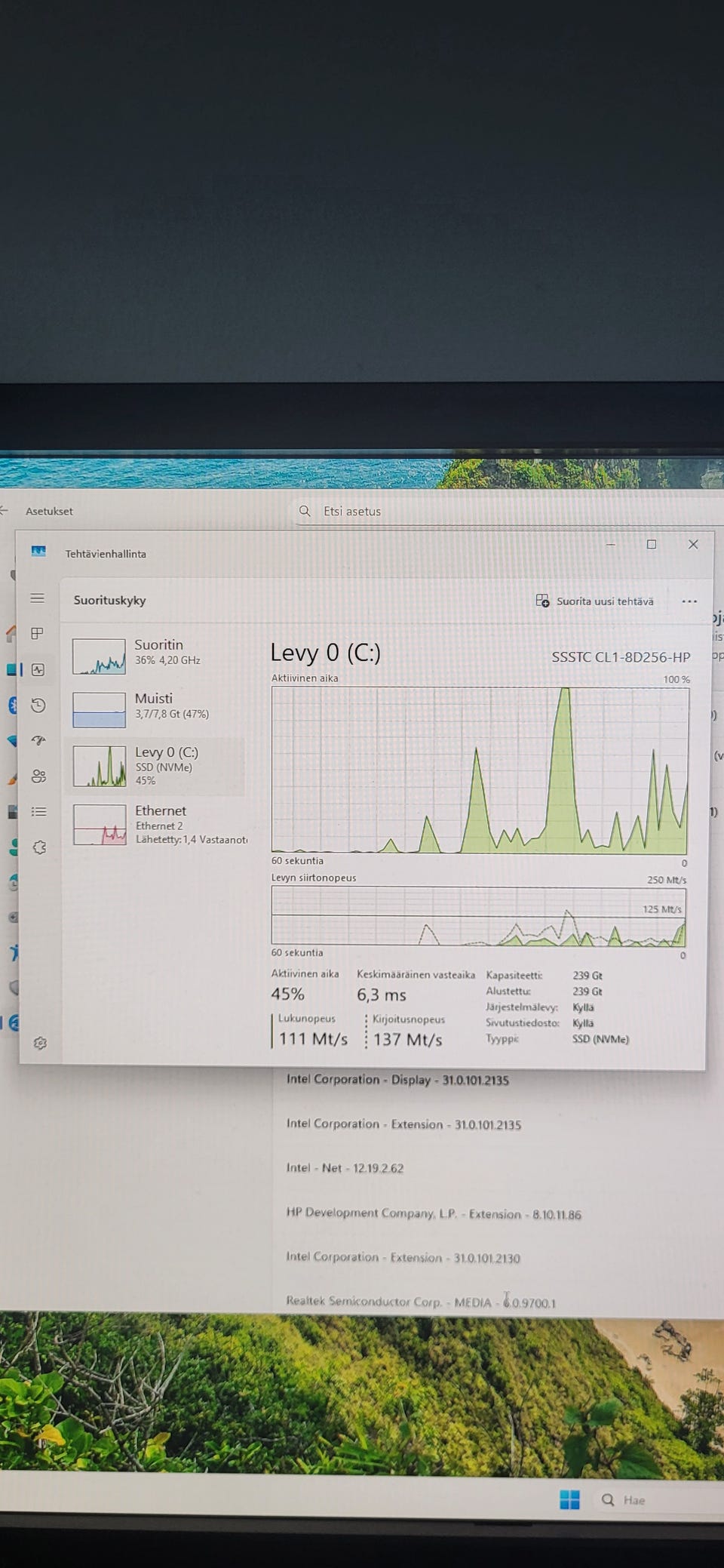Image resolution: width=724 pixels, height=1568 pixels.
Task: Open the Users page icon in sidebar
Action: tap(38, 776)
